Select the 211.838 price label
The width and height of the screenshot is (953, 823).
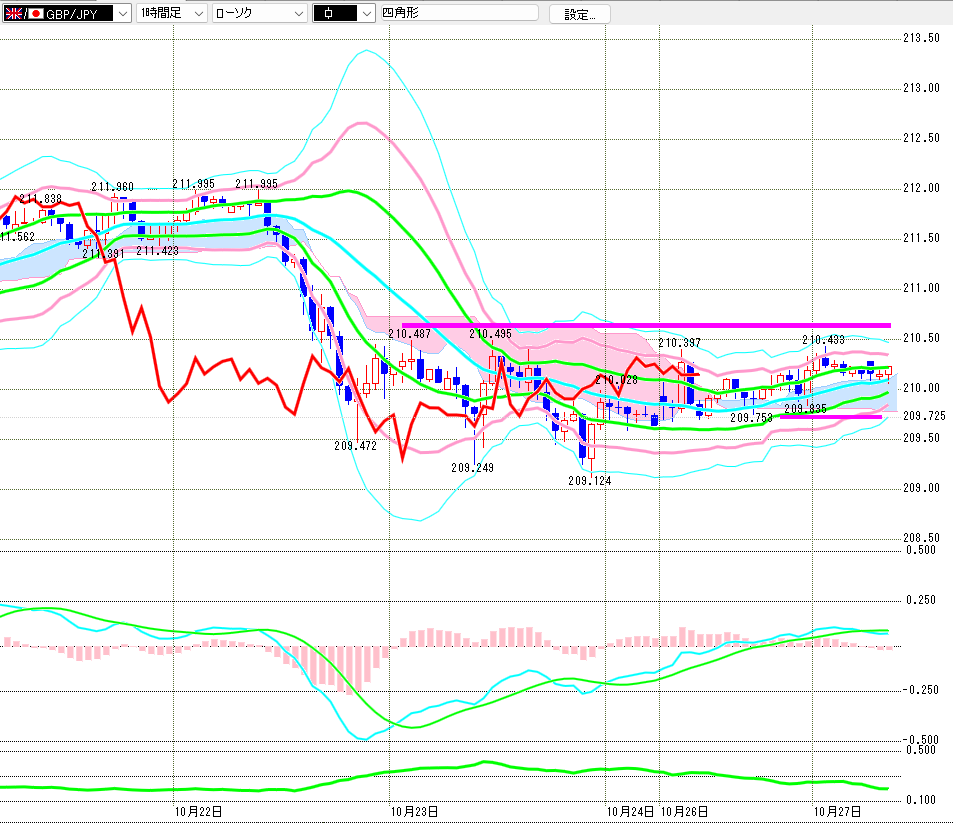pyautogui.click(x=41, y=199)
